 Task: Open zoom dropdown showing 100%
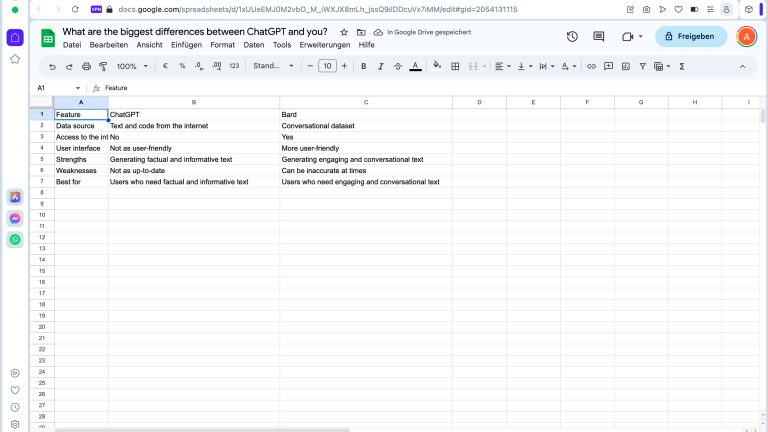coord(132,66)
